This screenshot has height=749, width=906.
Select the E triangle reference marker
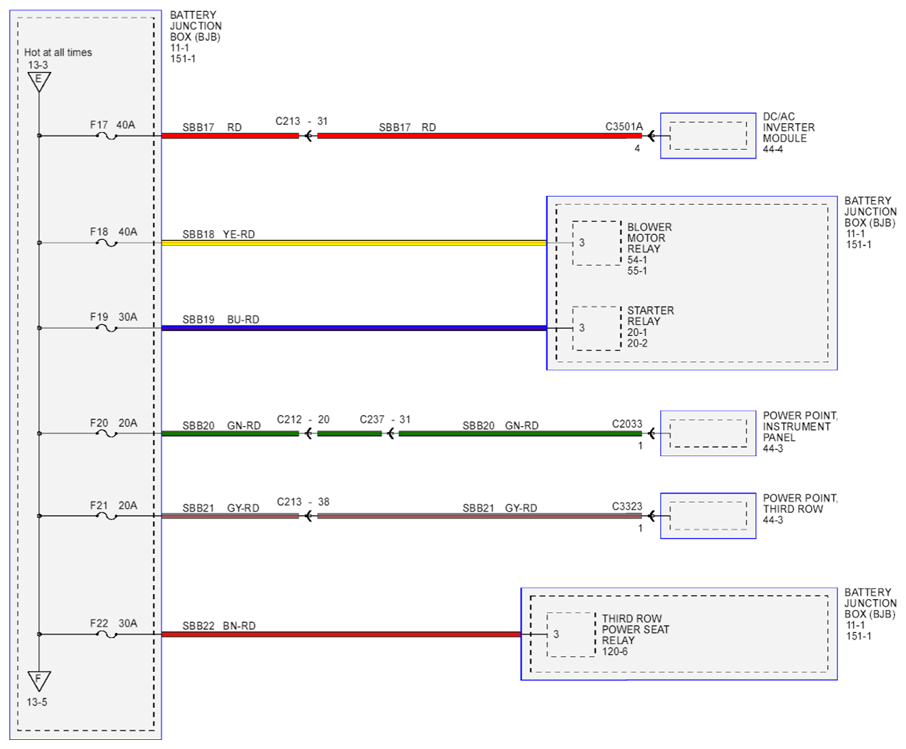tap(39, 81)
